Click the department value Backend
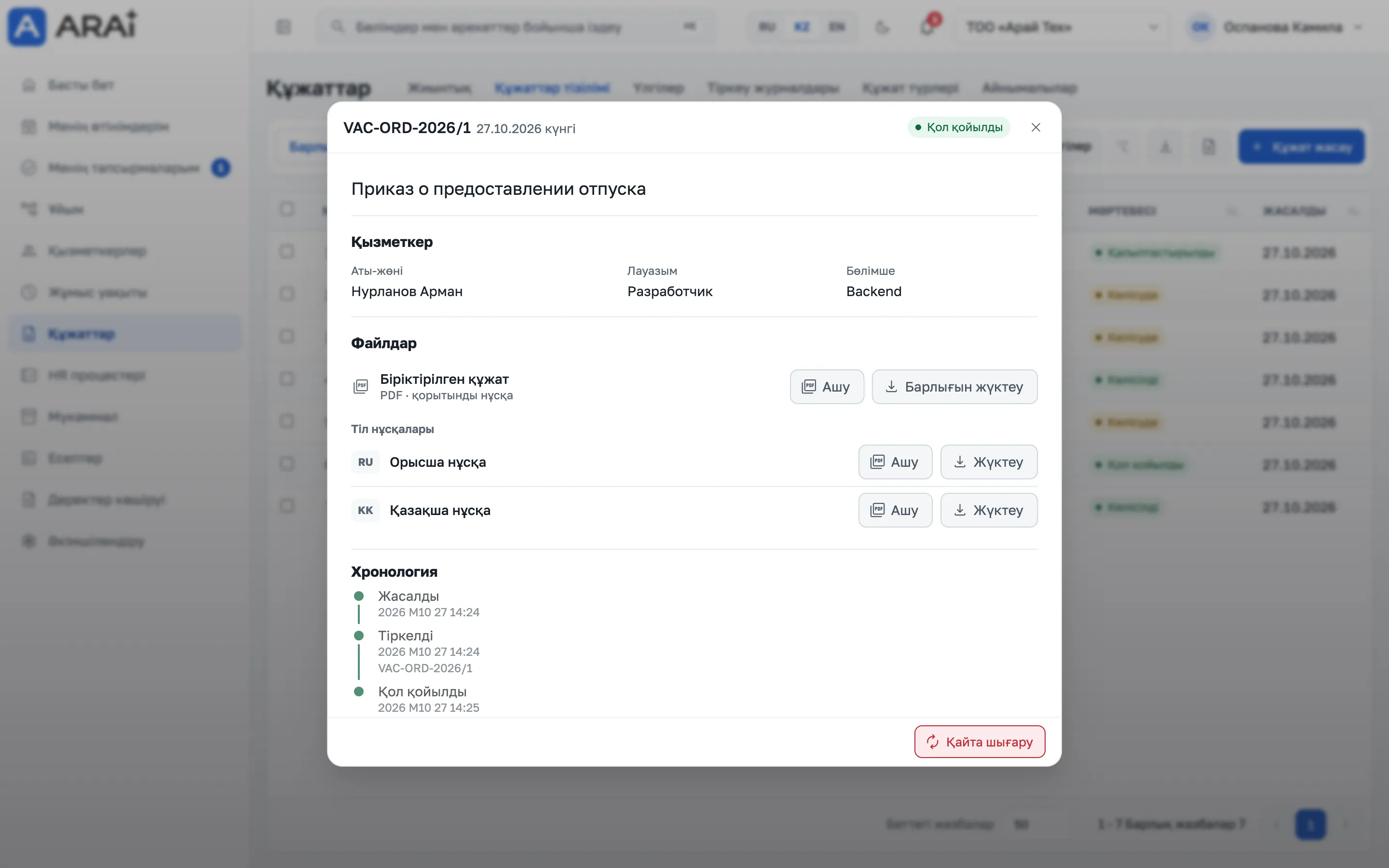The image size is (1389, 868). click(873, 292)
